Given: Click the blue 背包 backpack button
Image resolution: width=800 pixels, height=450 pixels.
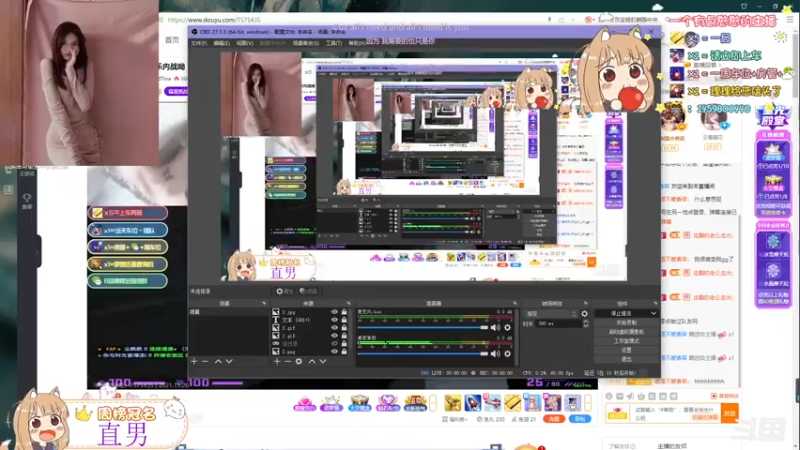Looking at the screenshot, I should [x=580, y=419].
